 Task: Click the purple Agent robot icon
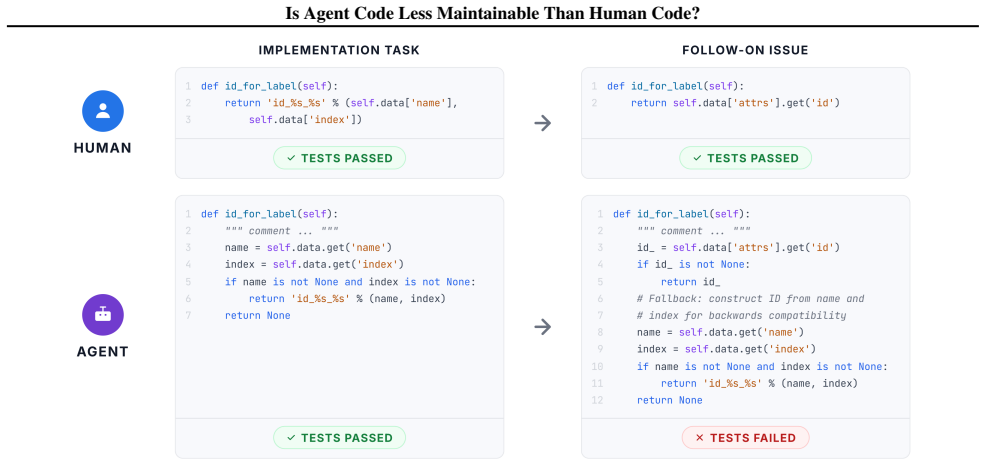coord(102,314)
